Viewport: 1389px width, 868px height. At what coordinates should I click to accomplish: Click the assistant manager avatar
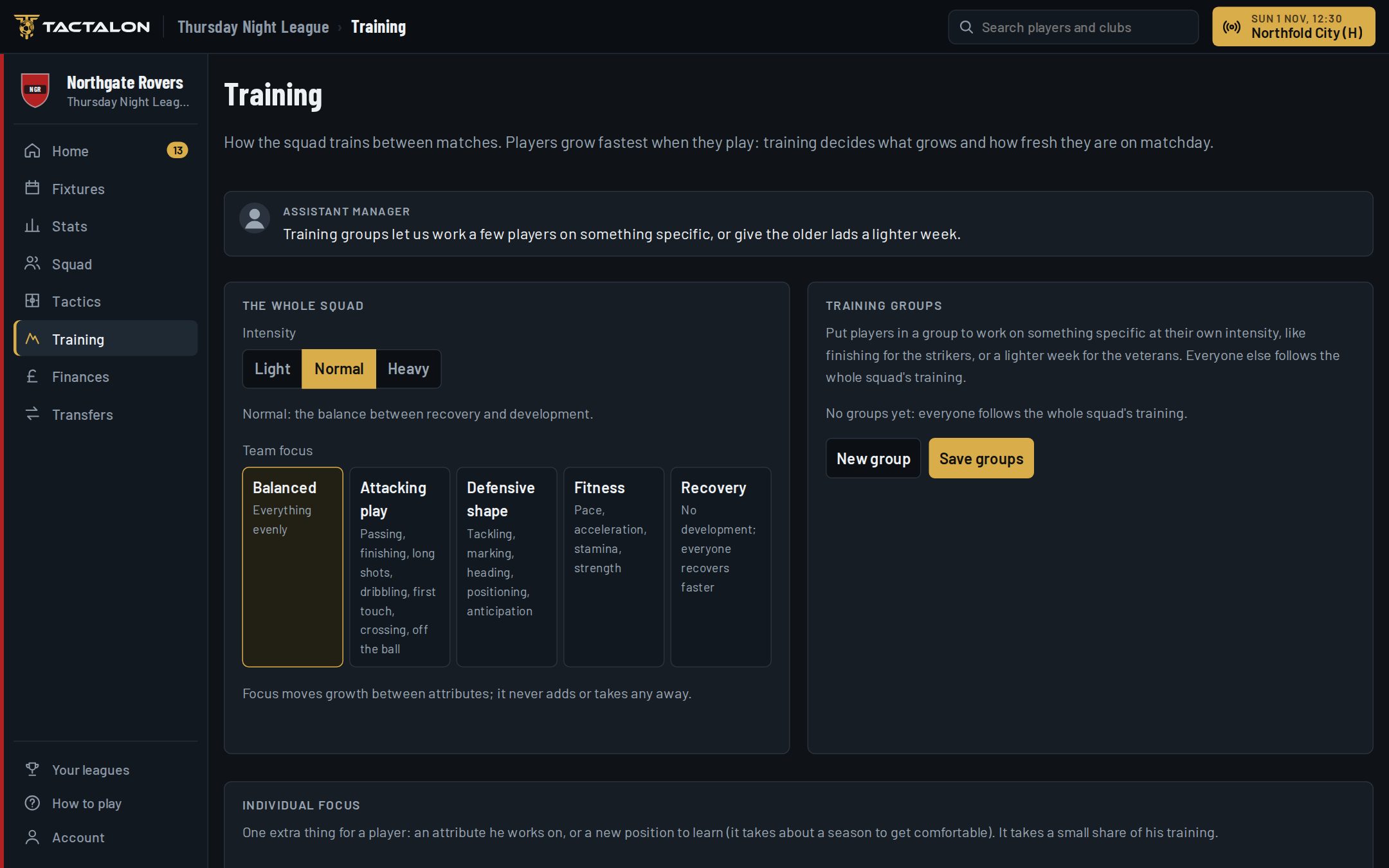click(255, 218)
